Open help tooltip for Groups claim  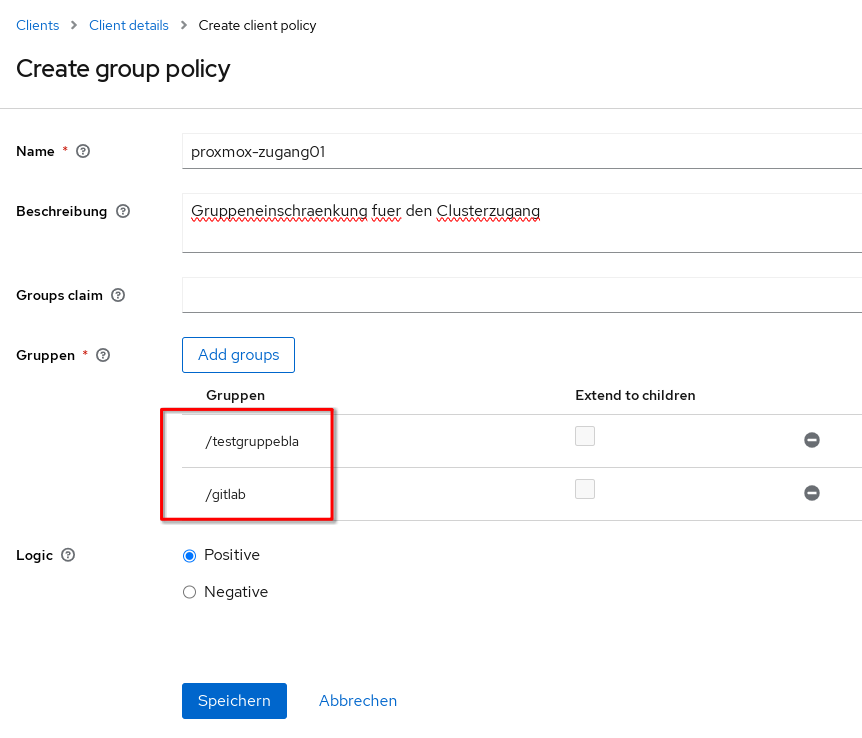(x=118, y=296)
